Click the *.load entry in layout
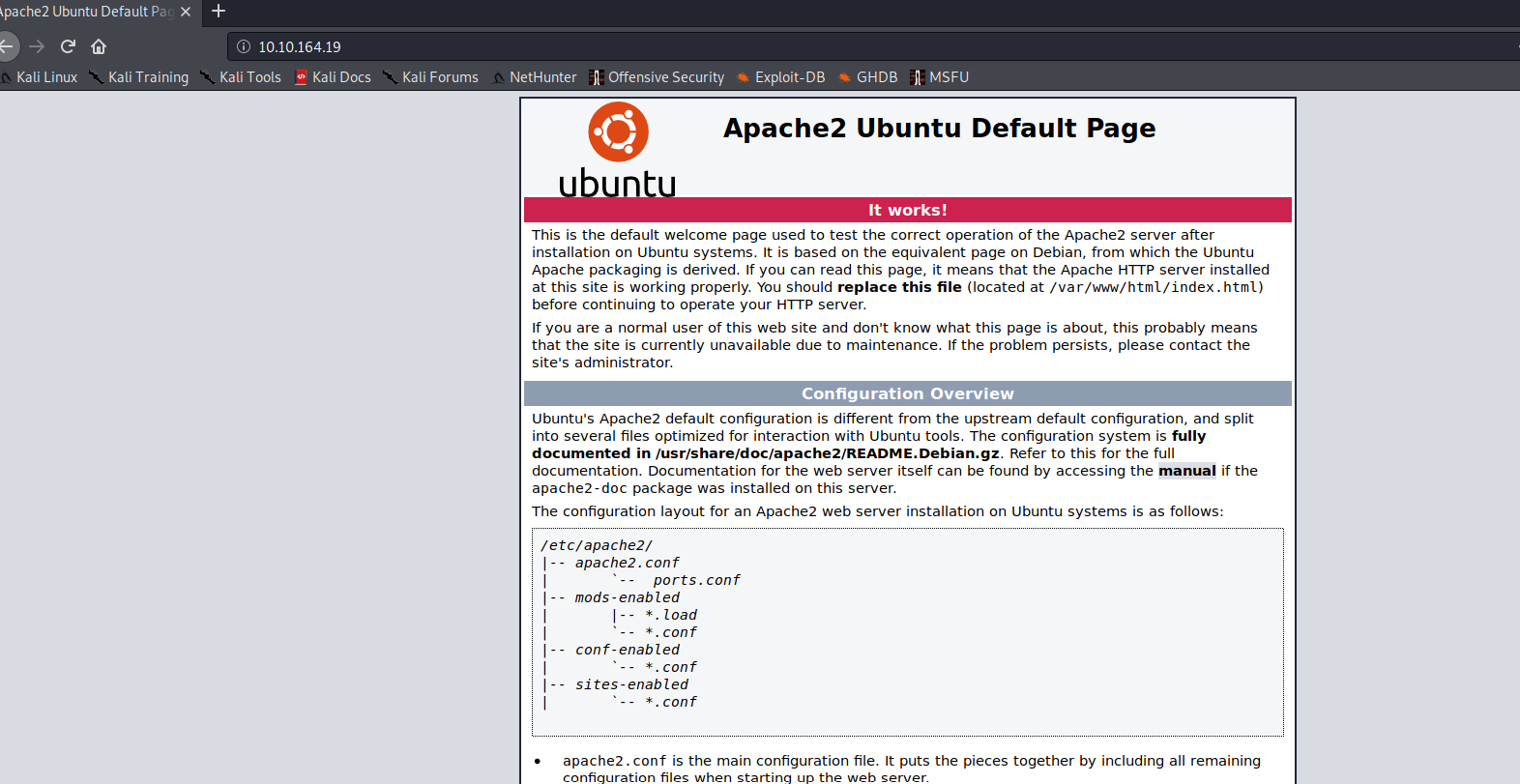 [671, 615]
